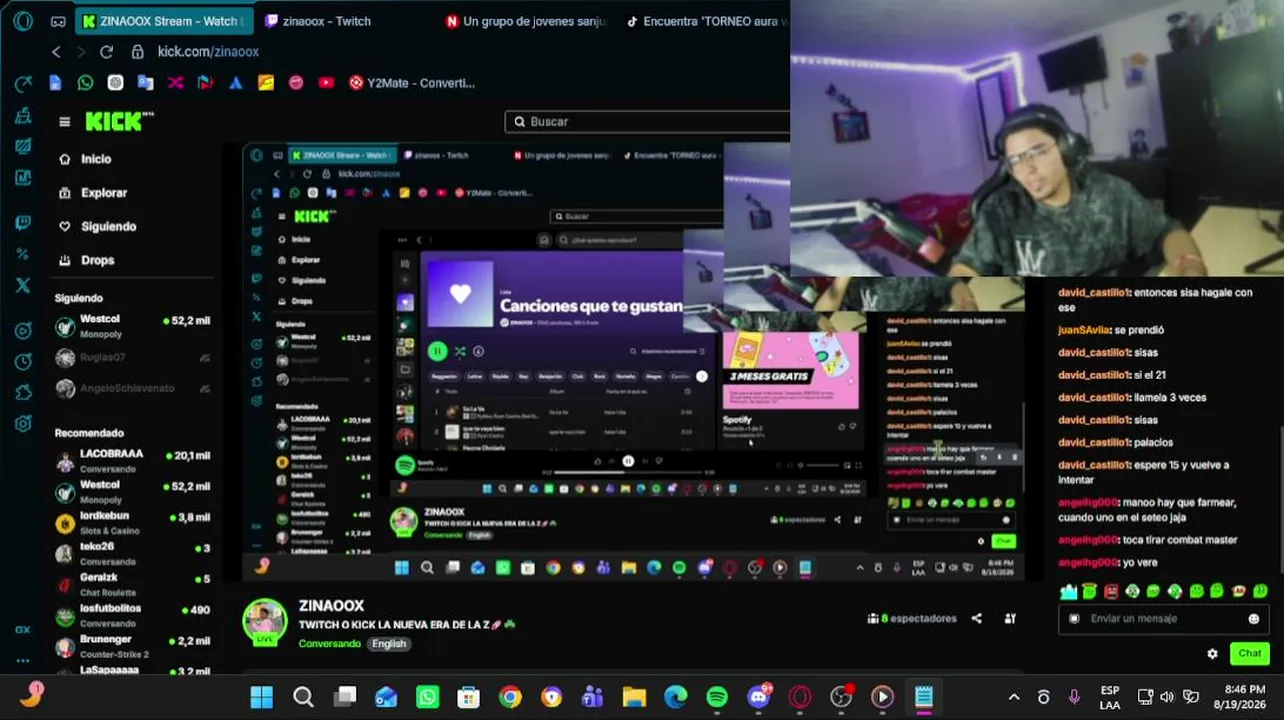Screen dimensions: 1284x720
Task: Open Extensions cube icon in Opera sidebar
Action: tap(23, 392)
